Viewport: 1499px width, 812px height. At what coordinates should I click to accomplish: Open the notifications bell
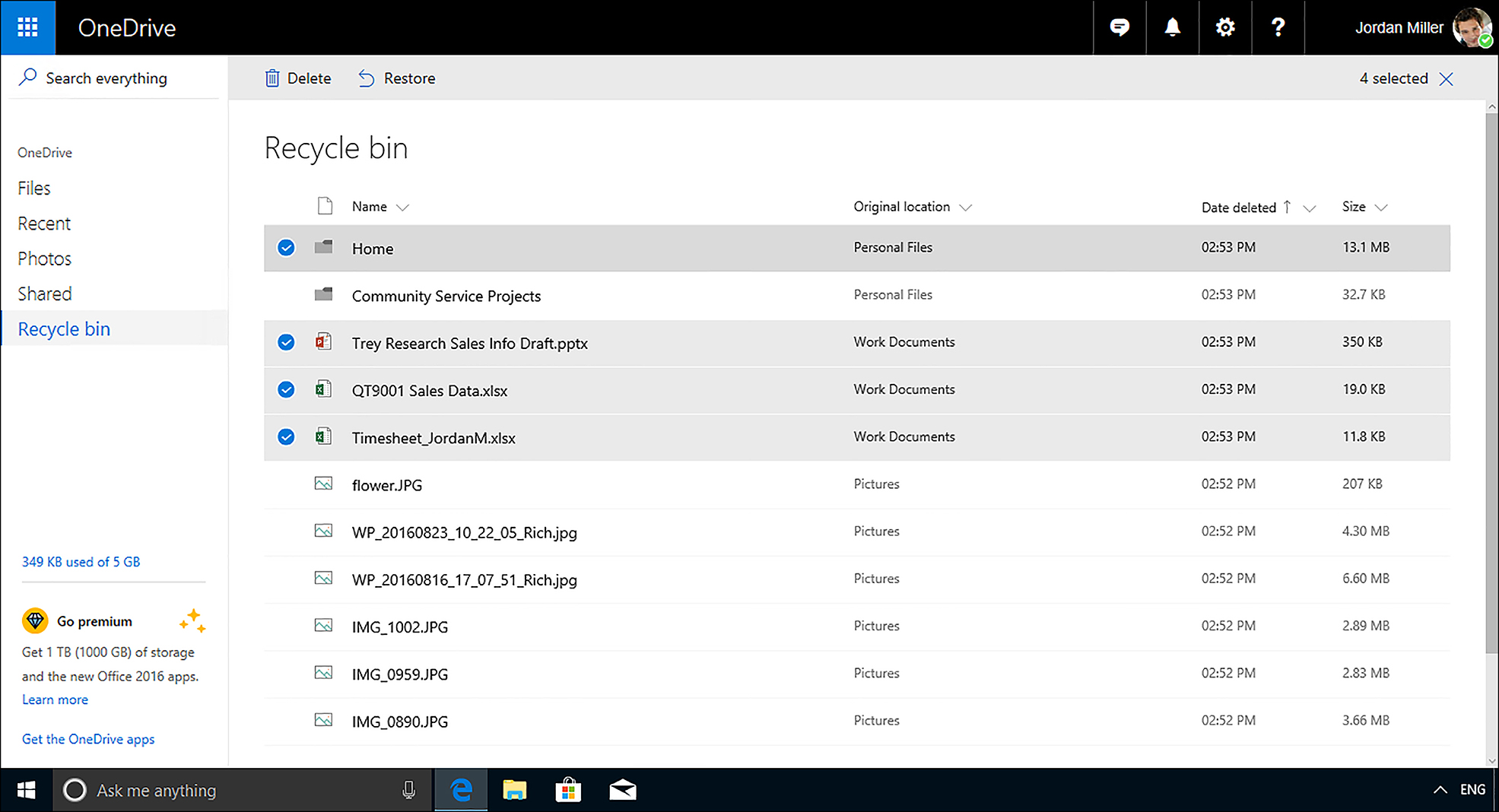(1173, 27)
